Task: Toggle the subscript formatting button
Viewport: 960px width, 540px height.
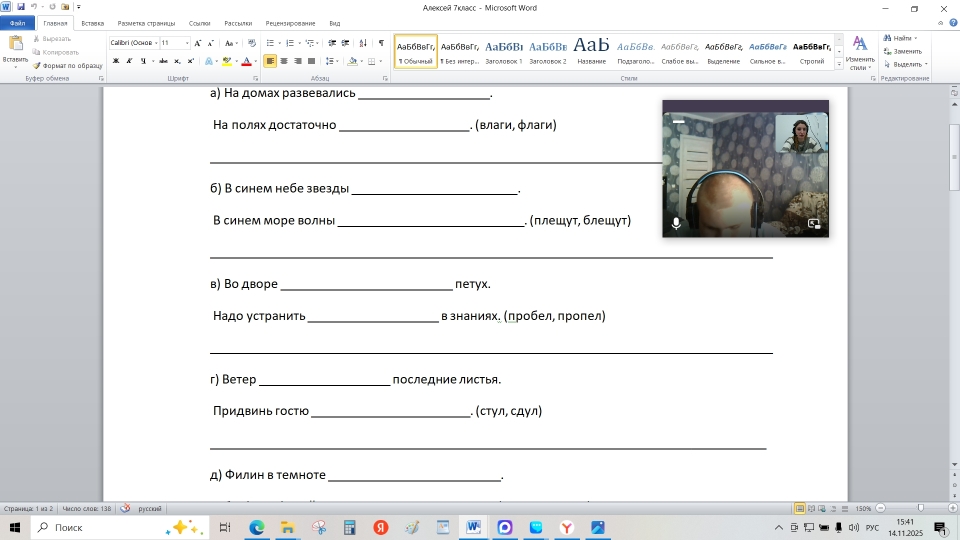Action: click(x=177, y=61)
